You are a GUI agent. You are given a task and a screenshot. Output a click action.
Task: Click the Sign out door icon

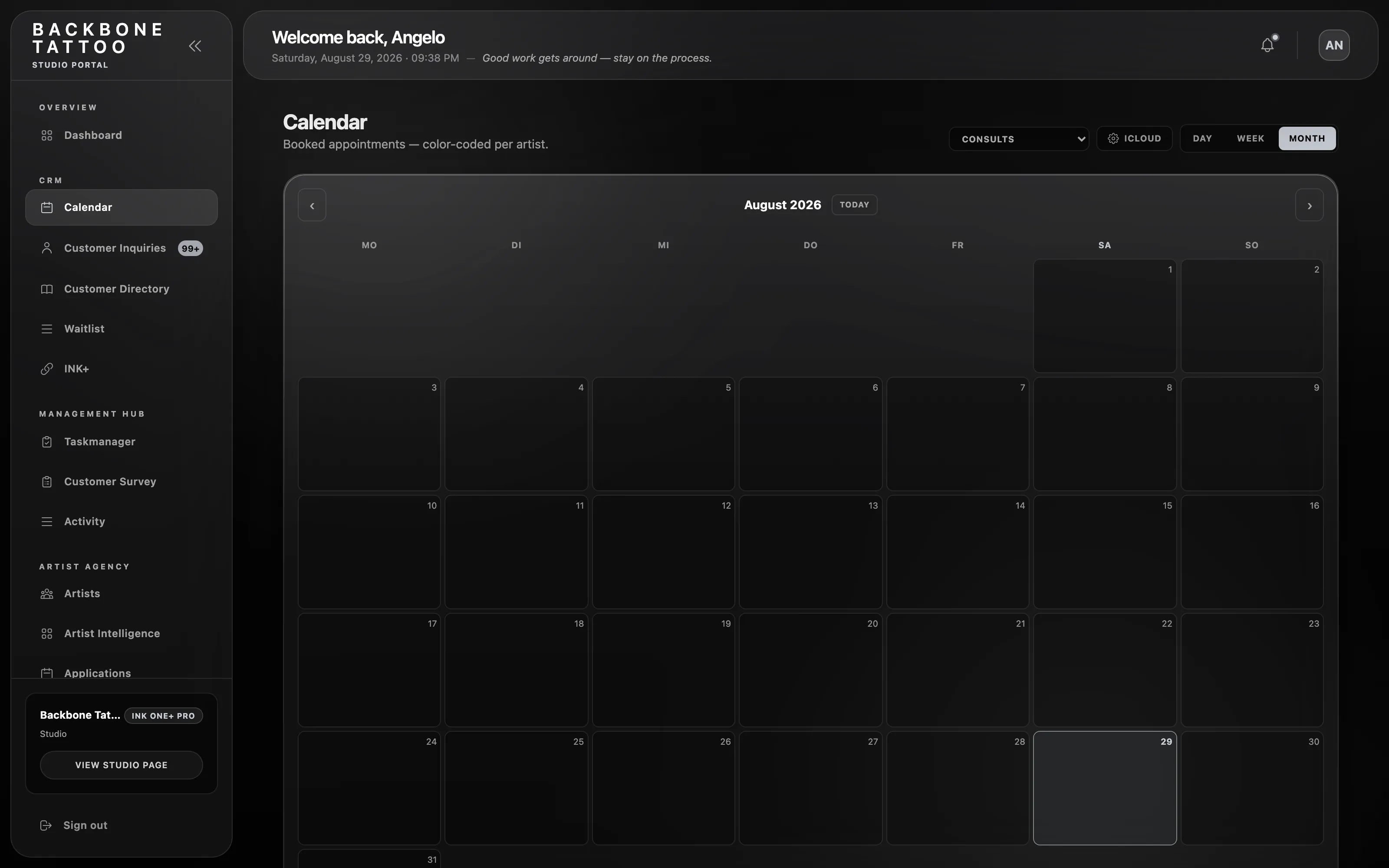pos(46,825)
